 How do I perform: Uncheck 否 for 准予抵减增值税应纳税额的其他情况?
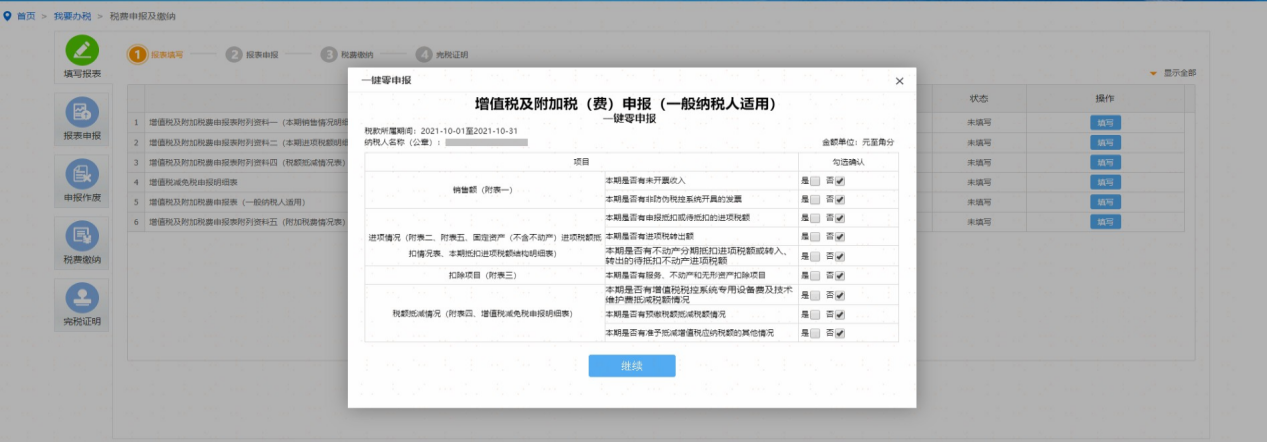[x=840, y=333]
